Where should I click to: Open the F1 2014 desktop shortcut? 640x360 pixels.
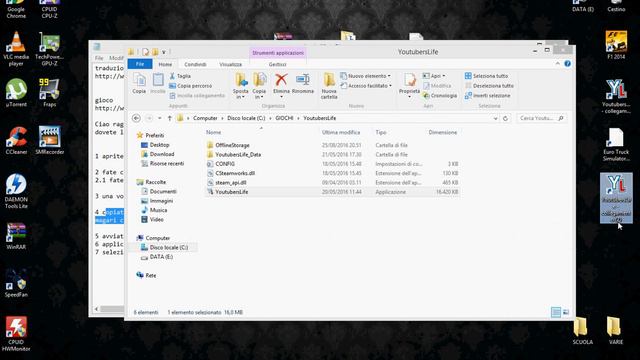pyautogui.click(x=616, y=45)
